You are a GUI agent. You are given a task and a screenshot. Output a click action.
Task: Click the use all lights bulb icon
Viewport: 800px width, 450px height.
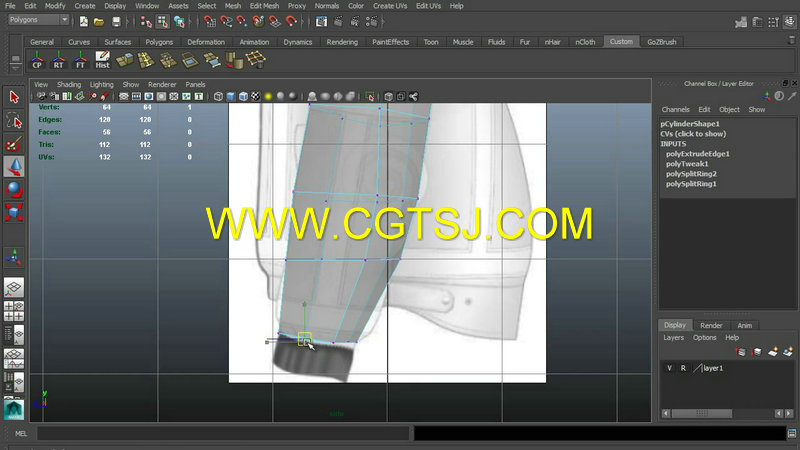pos(268,96)
